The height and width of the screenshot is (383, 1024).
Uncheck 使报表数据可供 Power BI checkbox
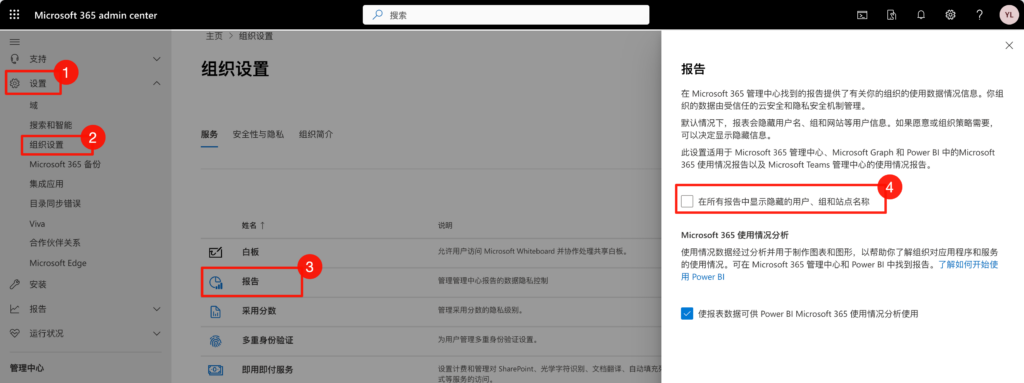[686, 314]
